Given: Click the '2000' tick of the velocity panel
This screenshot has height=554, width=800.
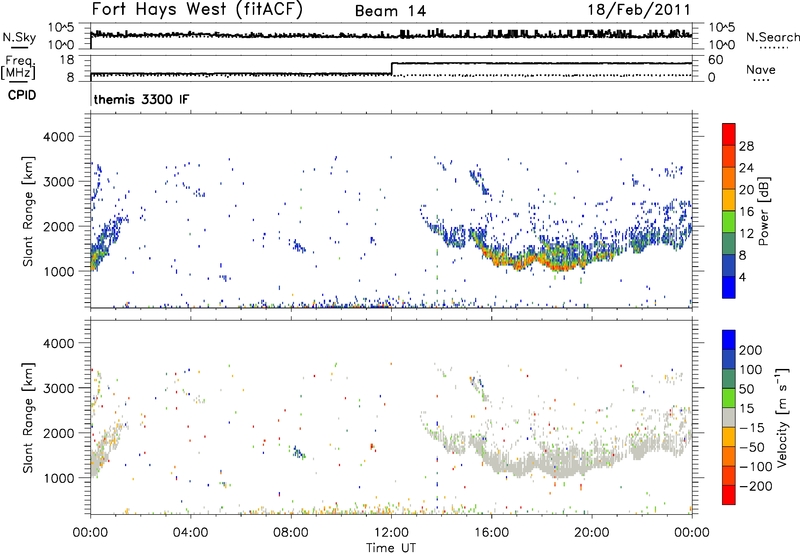Looking at the screenshot, I should click(58, 433).
